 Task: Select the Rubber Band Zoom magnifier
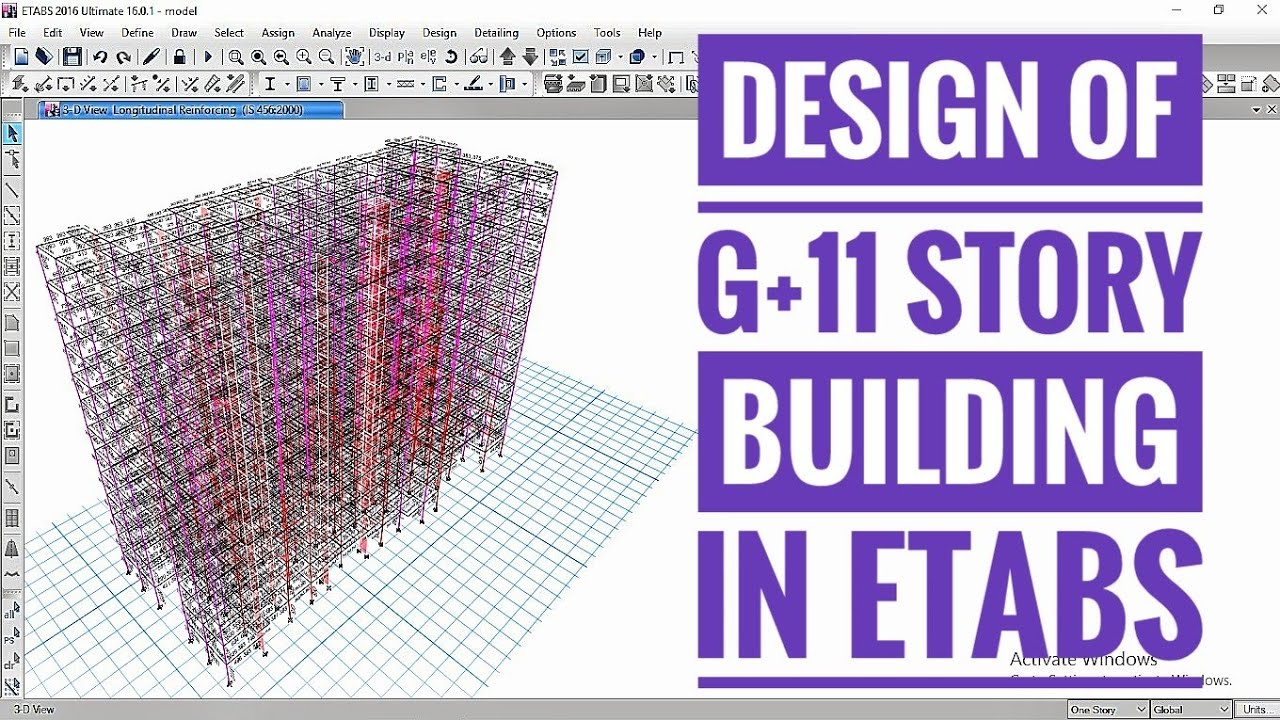pos(236,57)
